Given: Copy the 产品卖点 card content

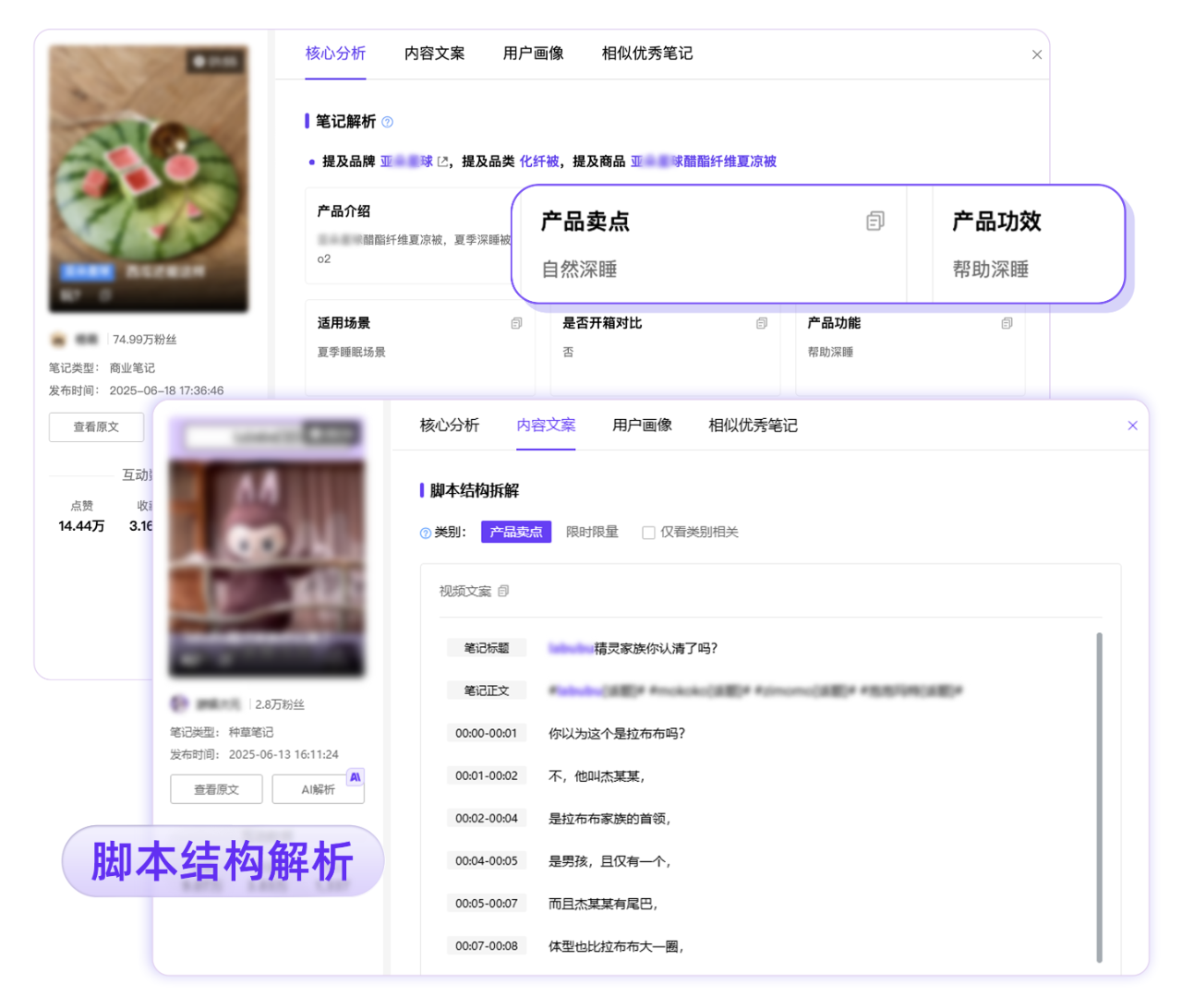Looking at the screenshot, I should tap(874, 221).
